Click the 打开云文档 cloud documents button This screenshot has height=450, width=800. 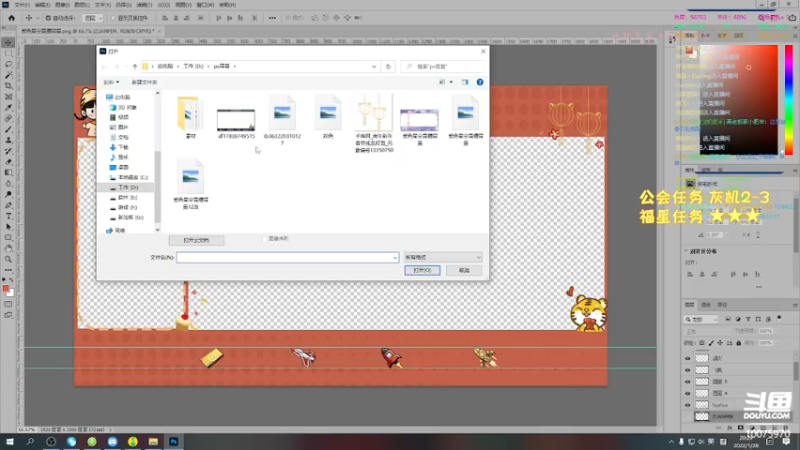click(196, 240)
